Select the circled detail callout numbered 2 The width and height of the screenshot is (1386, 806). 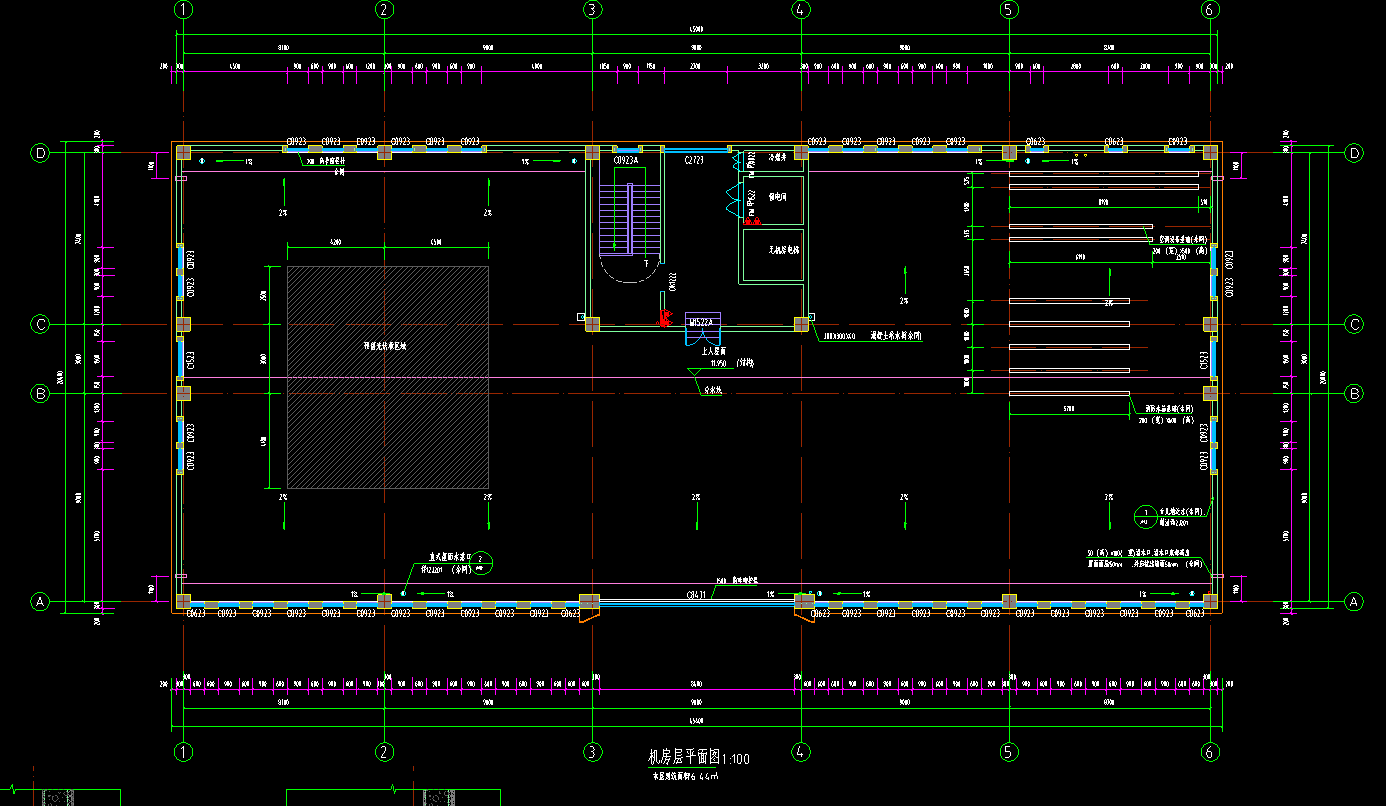(x=481, y=560)
